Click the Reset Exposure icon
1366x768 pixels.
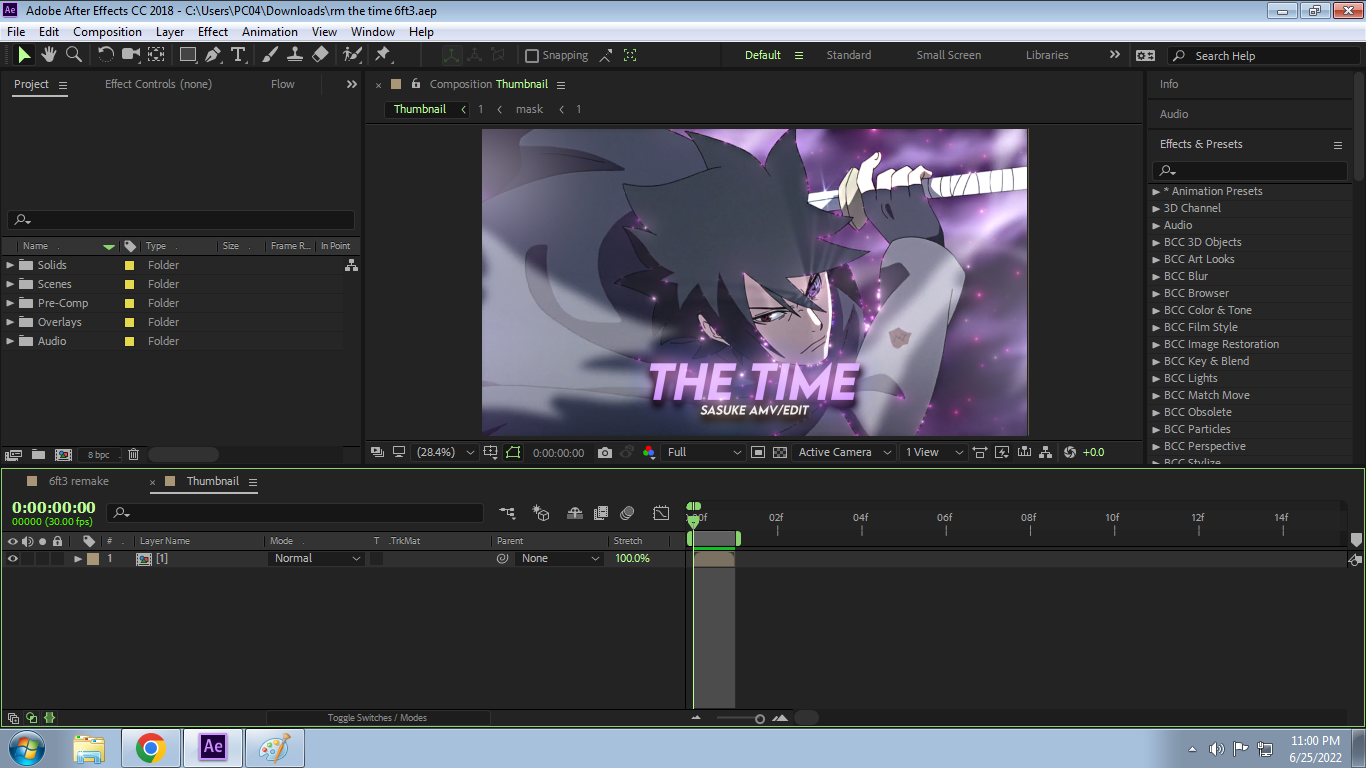[x=1070, y=452]
